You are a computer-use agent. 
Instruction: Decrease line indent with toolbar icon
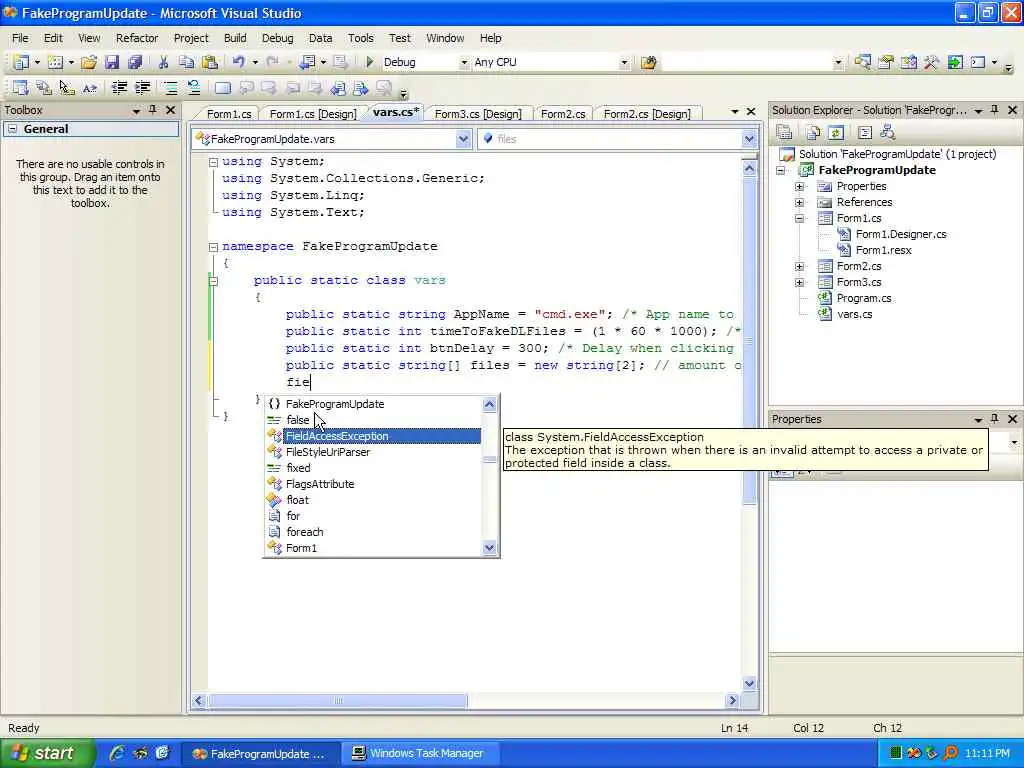coord(119,88)
